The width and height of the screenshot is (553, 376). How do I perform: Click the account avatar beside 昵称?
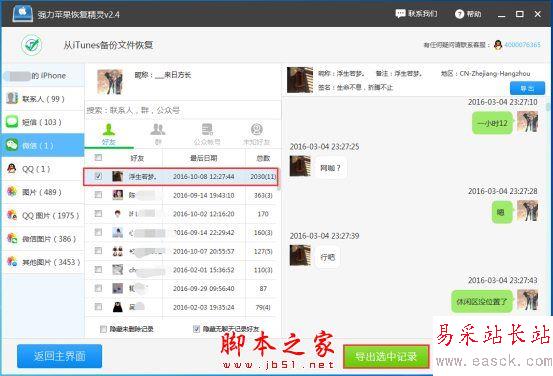coord(110,81)
